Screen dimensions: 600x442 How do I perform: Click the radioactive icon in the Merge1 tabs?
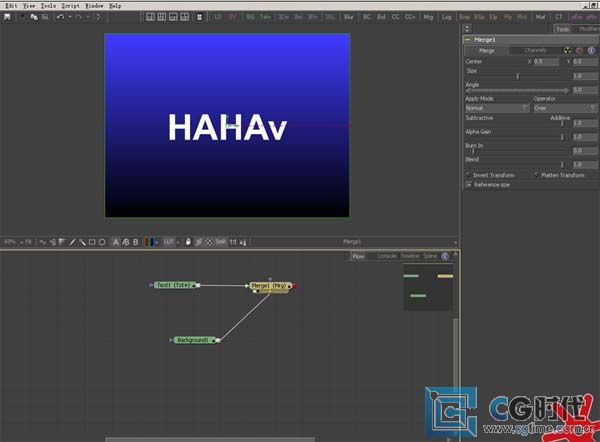click(567, 51)
